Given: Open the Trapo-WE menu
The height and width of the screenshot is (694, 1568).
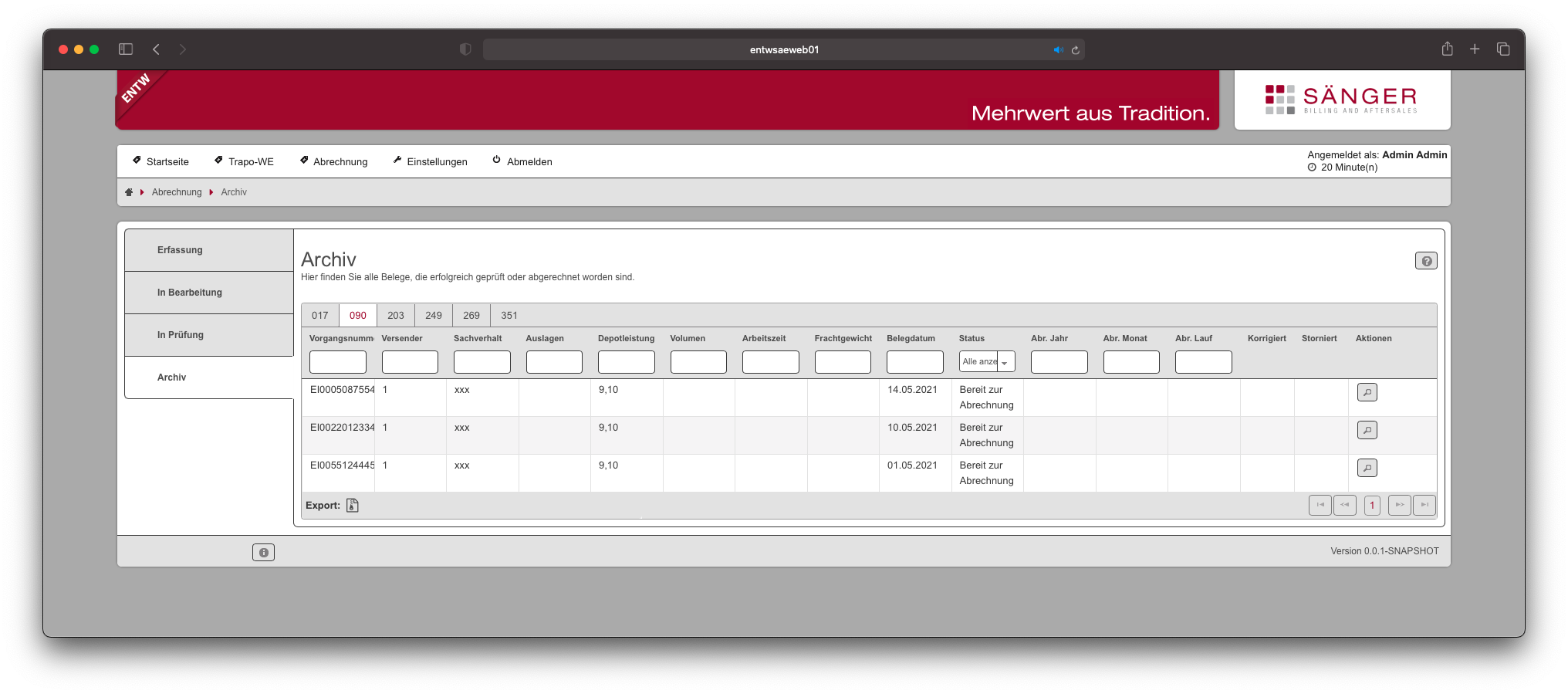Looking at the screenshot, I should coord(244,161).
